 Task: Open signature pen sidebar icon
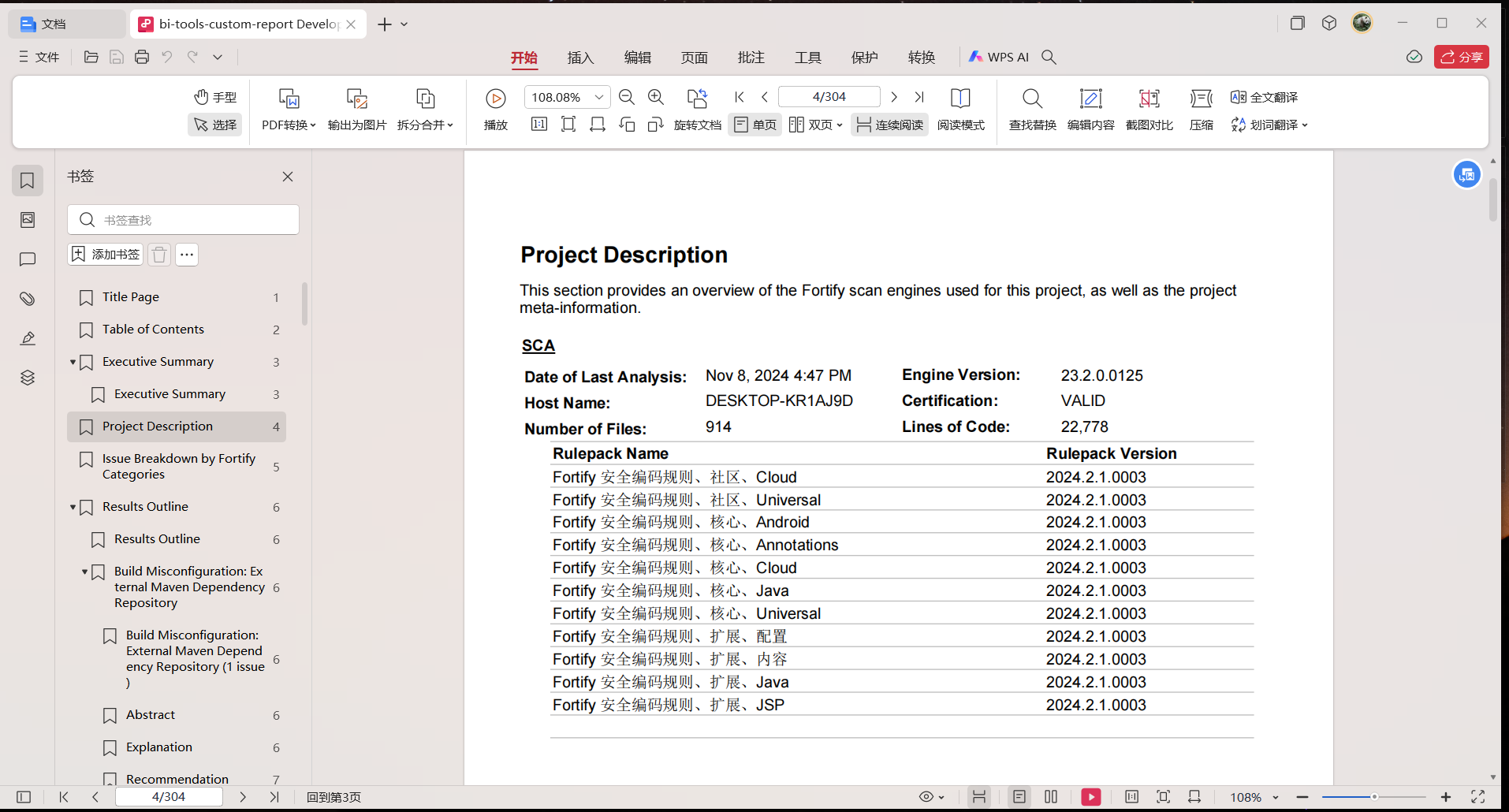[x=28, y=338]
